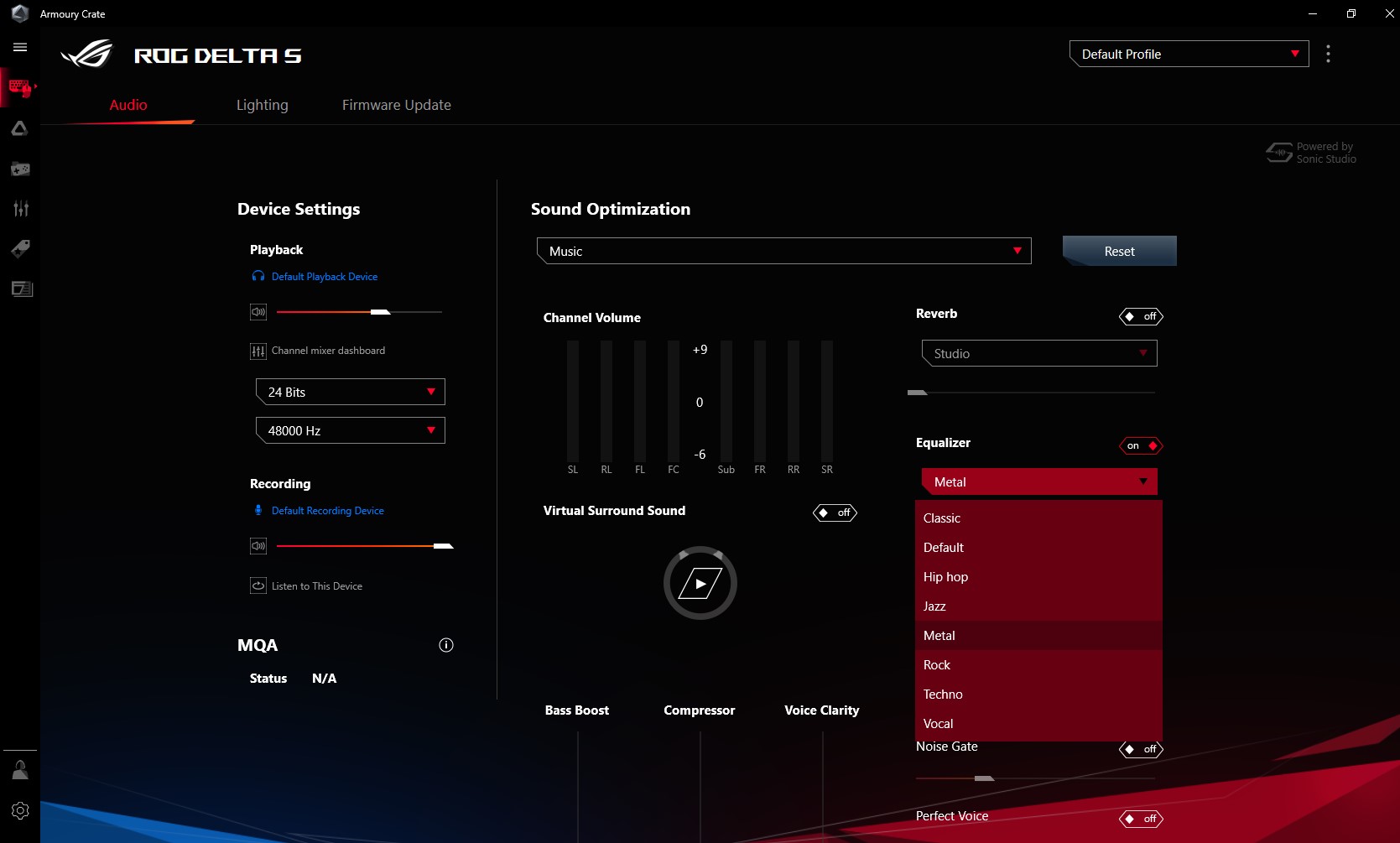Image resolution: width=1400 pixels, height=843 pixels.
Task: Open the Music sound optimization dropdown
Action: coord(783,251)
